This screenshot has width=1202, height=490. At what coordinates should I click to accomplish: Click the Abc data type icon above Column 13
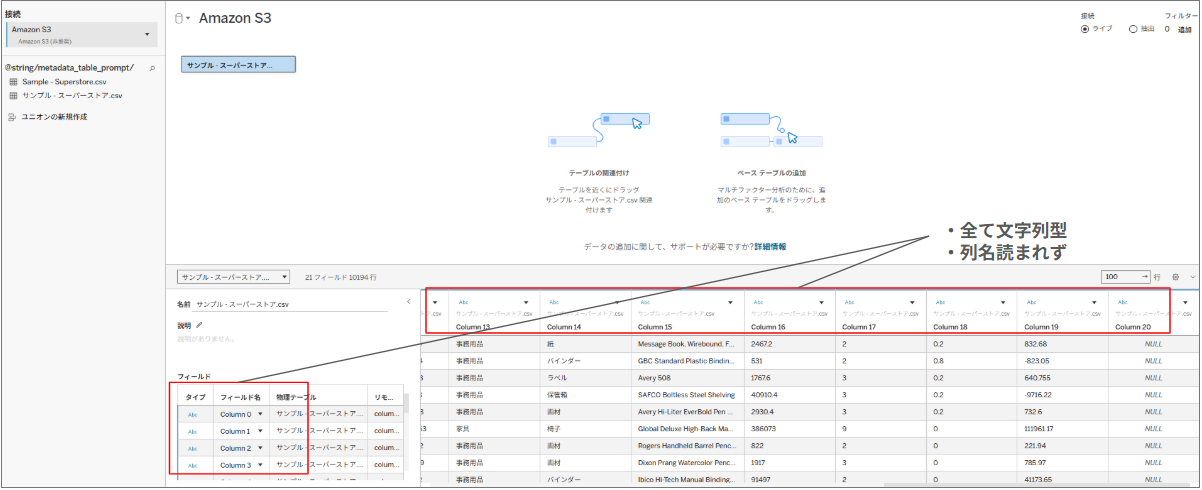click(464, 301)
